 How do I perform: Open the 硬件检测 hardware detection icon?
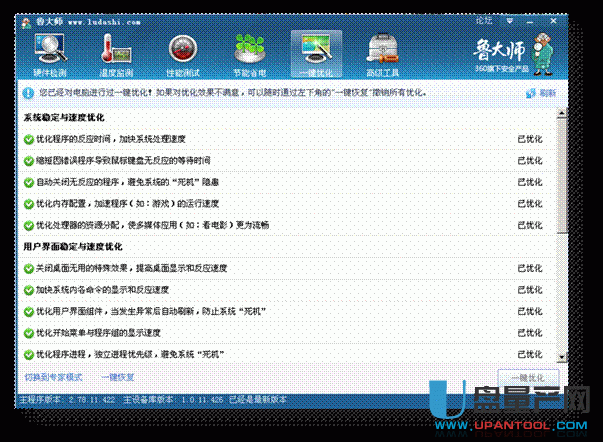tap(50, 52)
